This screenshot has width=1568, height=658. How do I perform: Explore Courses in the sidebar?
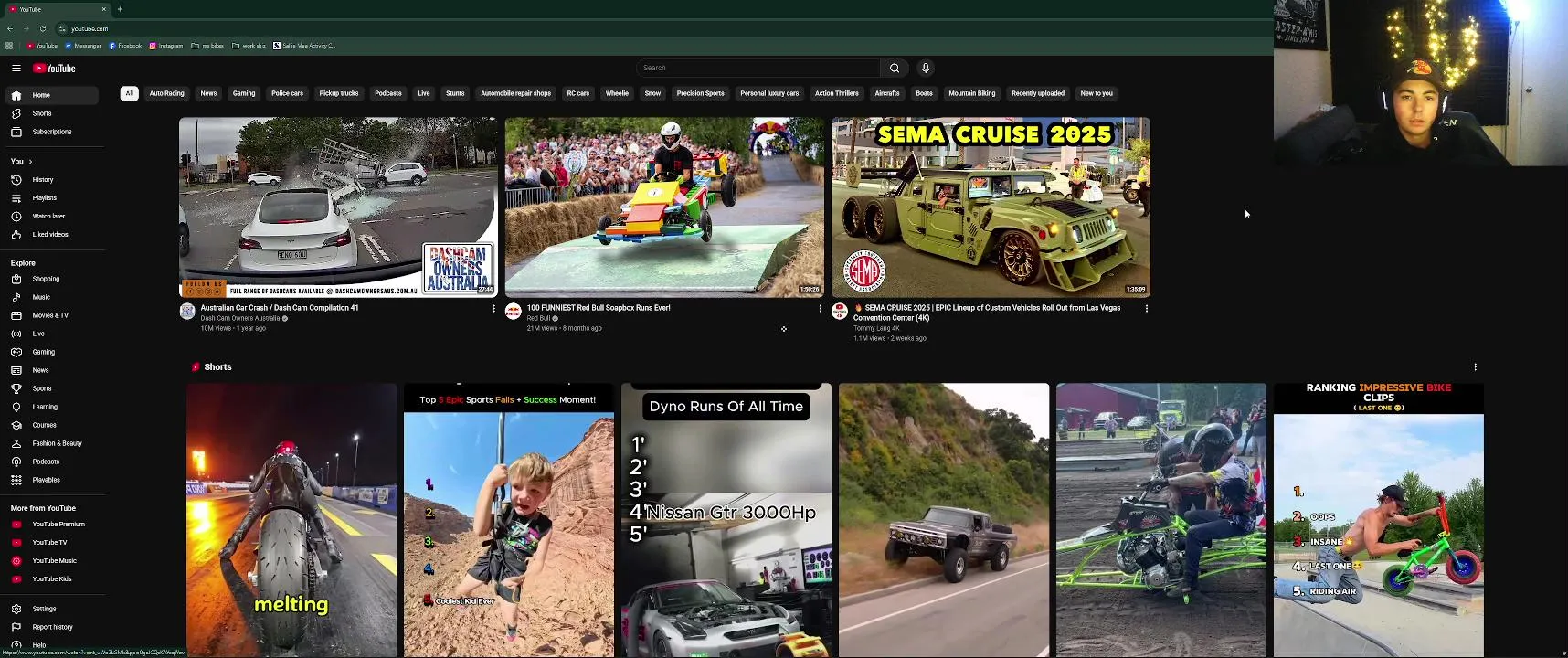[53, 425]
